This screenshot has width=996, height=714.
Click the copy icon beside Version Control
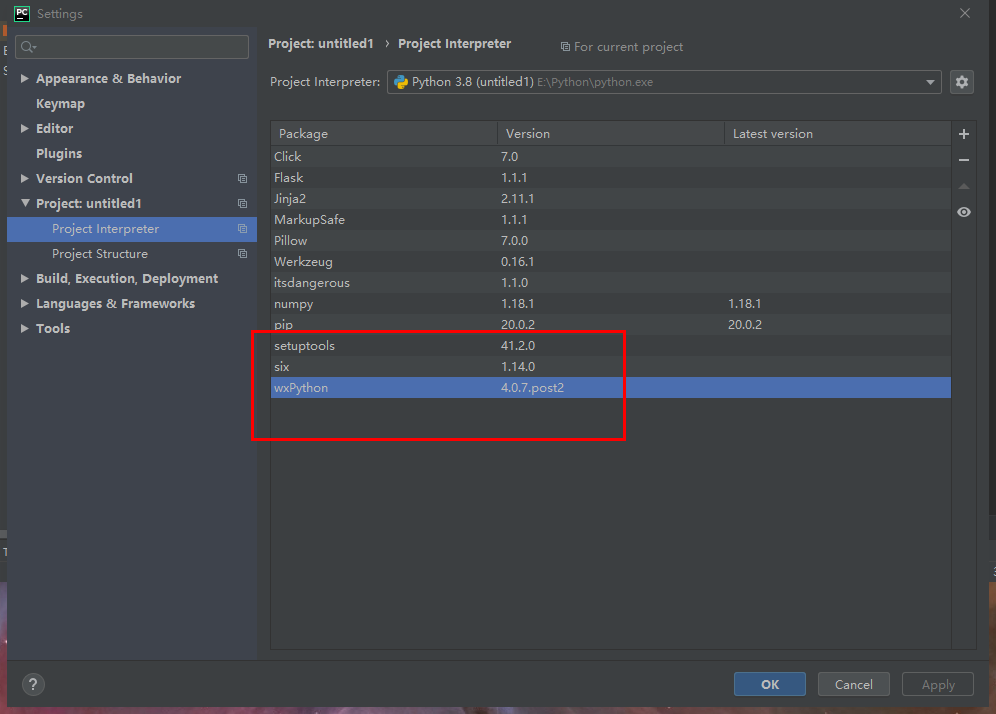pyautogui.click(x=242, y=179)
